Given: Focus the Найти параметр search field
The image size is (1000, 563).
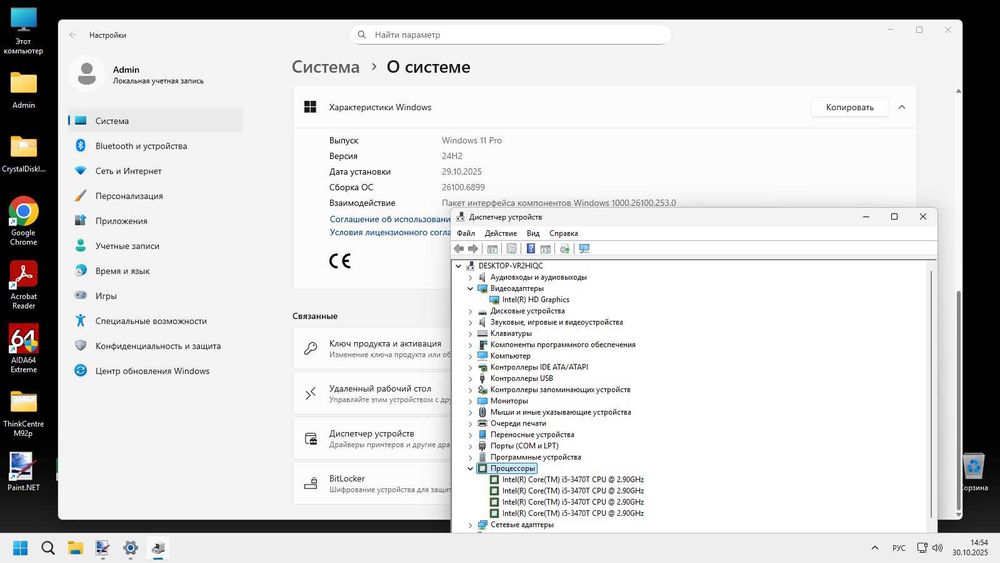Looking at the screenshot, I should pos(510,34).
